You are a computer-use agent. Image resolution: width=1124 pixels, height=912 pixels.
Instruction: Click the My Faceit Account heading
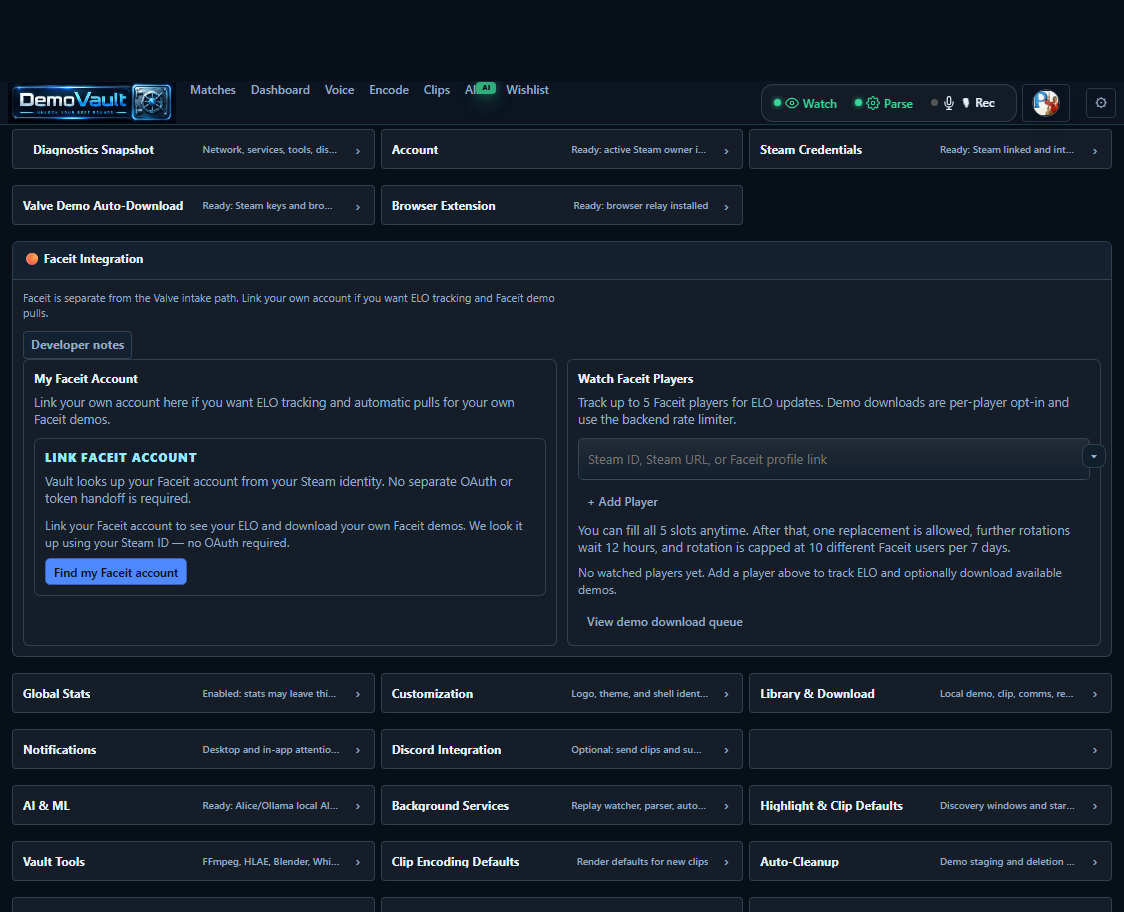click(x=86, y=379)
